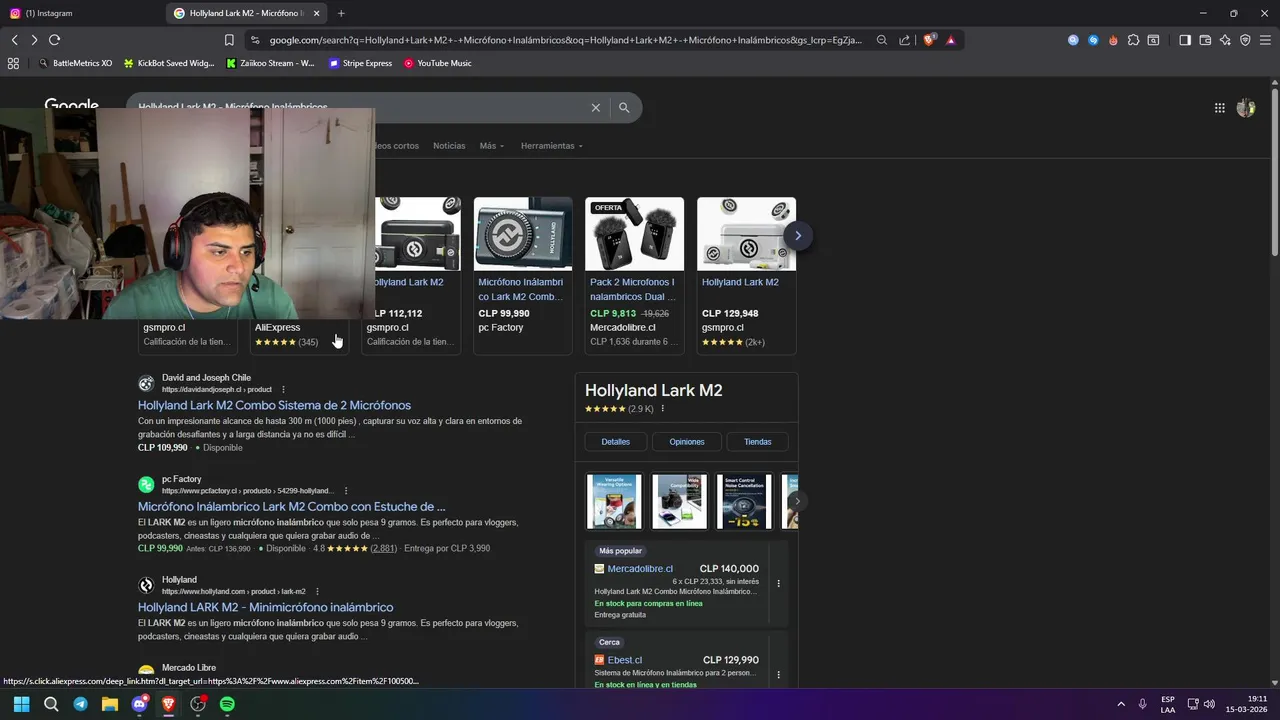Open the Google account avatar

coord(1246,108)
